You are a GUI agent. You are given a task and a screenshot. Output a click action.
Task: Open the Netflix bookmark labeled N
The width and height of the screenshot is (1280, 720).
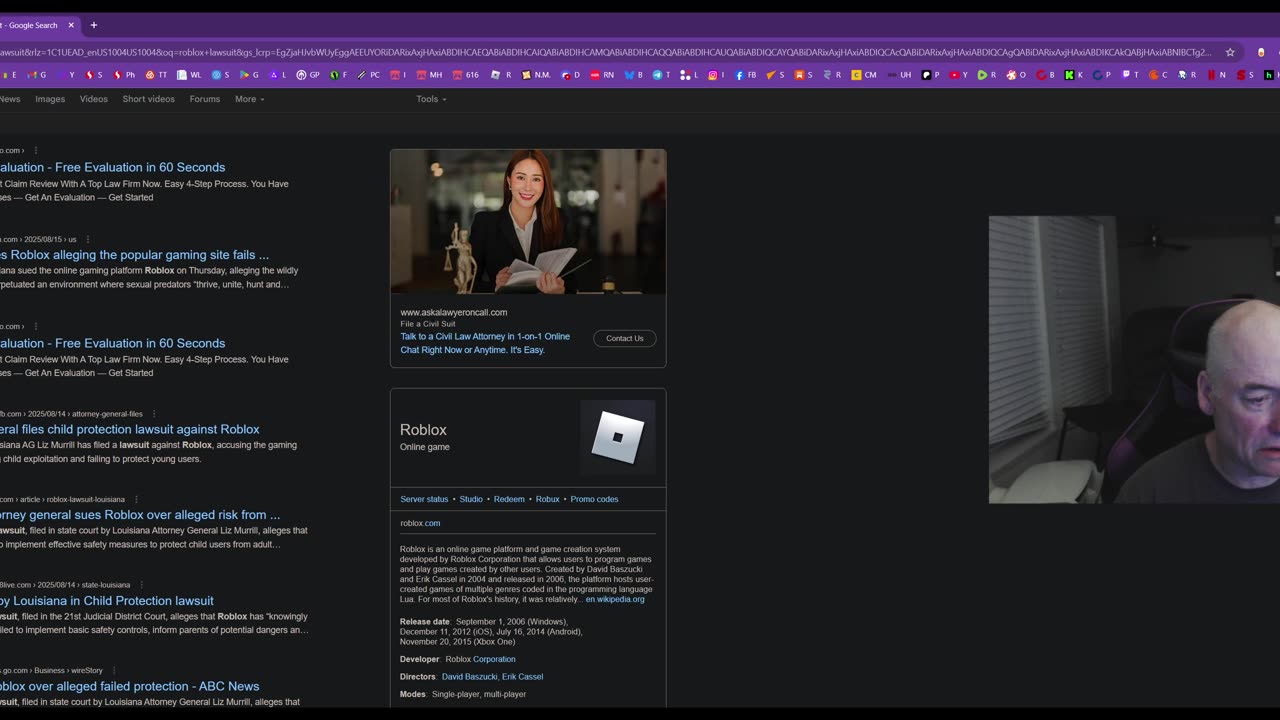tap(1217, 75)
